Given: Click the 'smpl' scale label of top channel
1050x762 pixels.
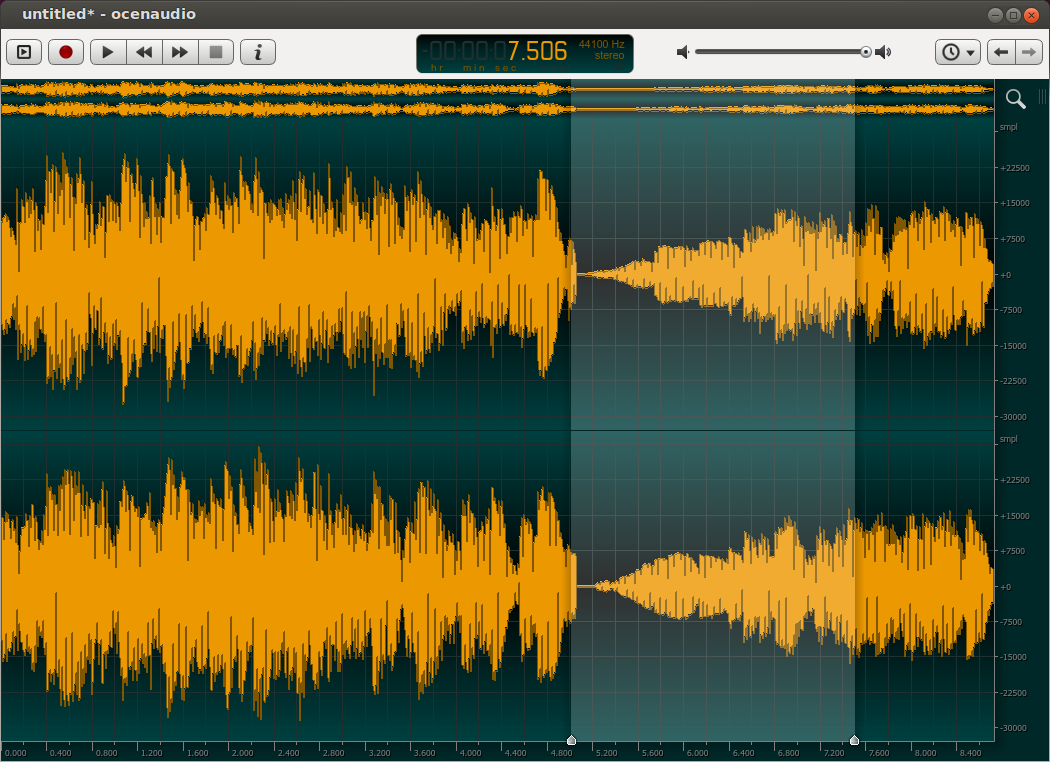Looking at the screenshot, I should tap(1008, 127).
